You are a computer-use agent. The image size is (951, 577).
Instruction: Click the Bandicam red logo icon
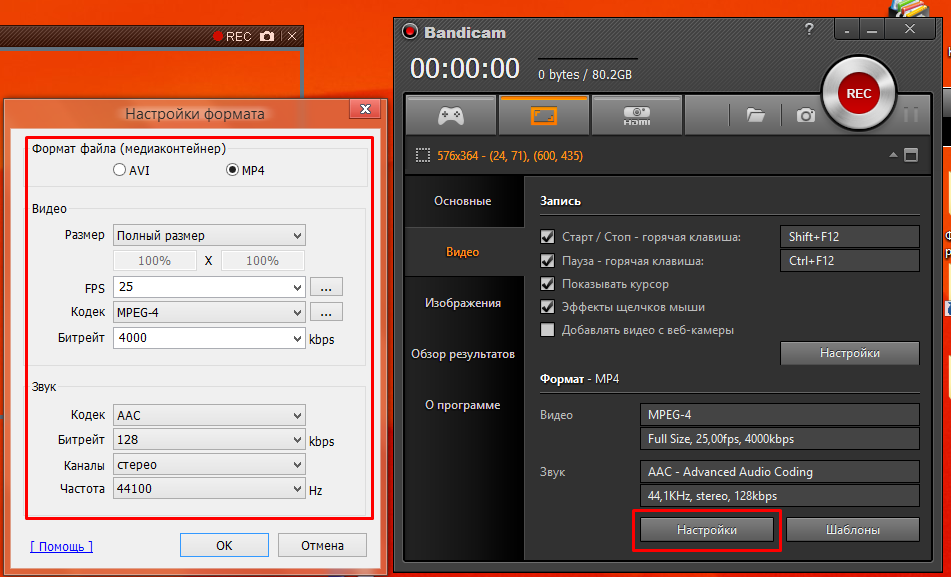click(x=410, y=31)
